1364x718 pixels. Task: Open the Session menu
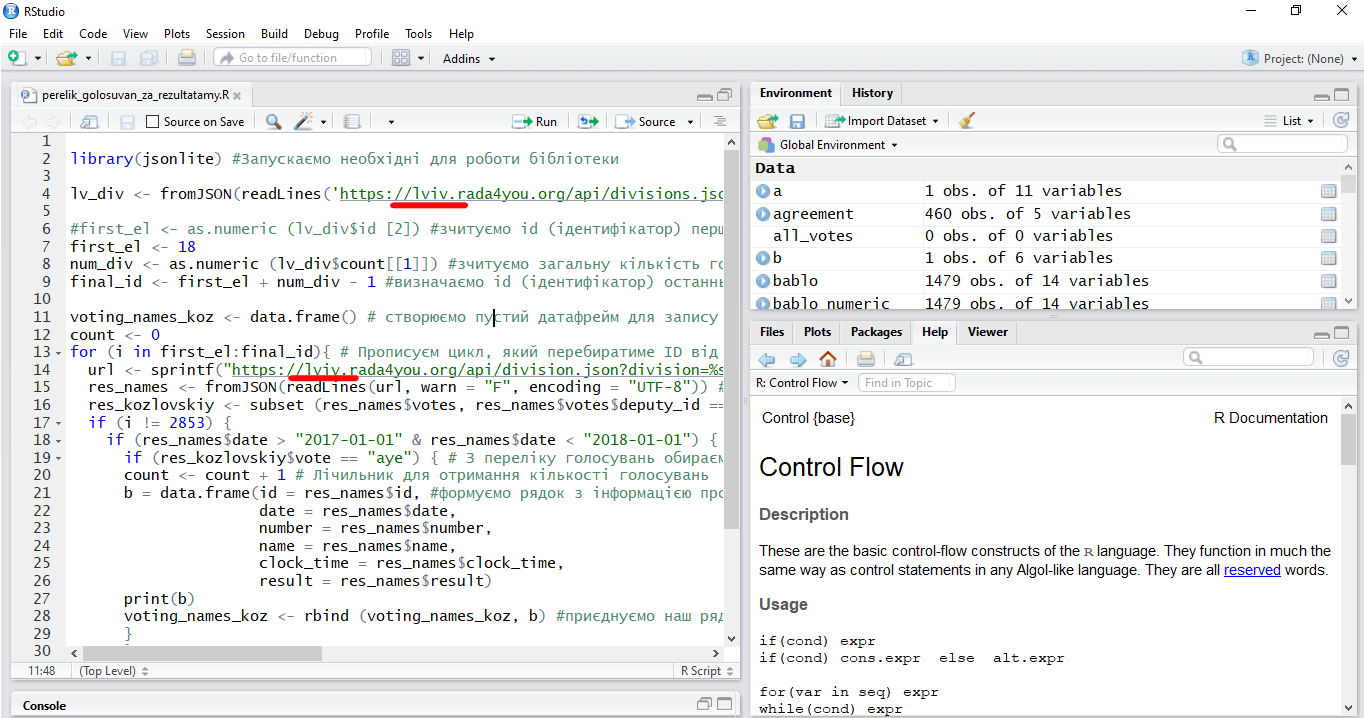click(x=225, y=34)
